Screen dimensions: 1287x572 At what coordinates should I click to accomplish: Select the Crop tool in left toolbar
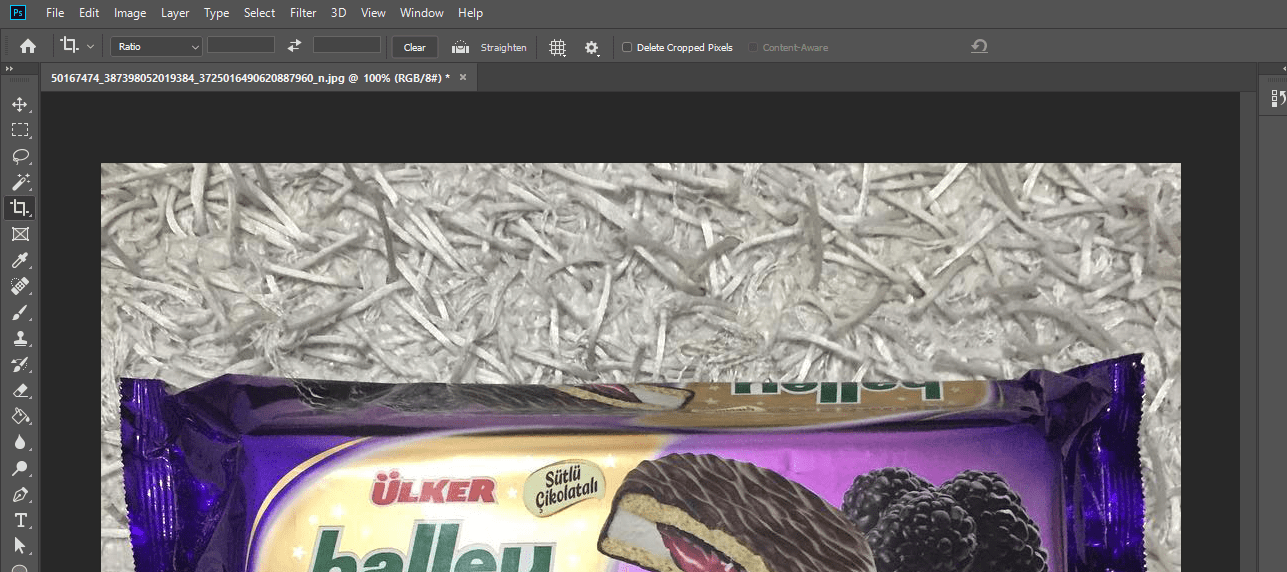[19, 208]
